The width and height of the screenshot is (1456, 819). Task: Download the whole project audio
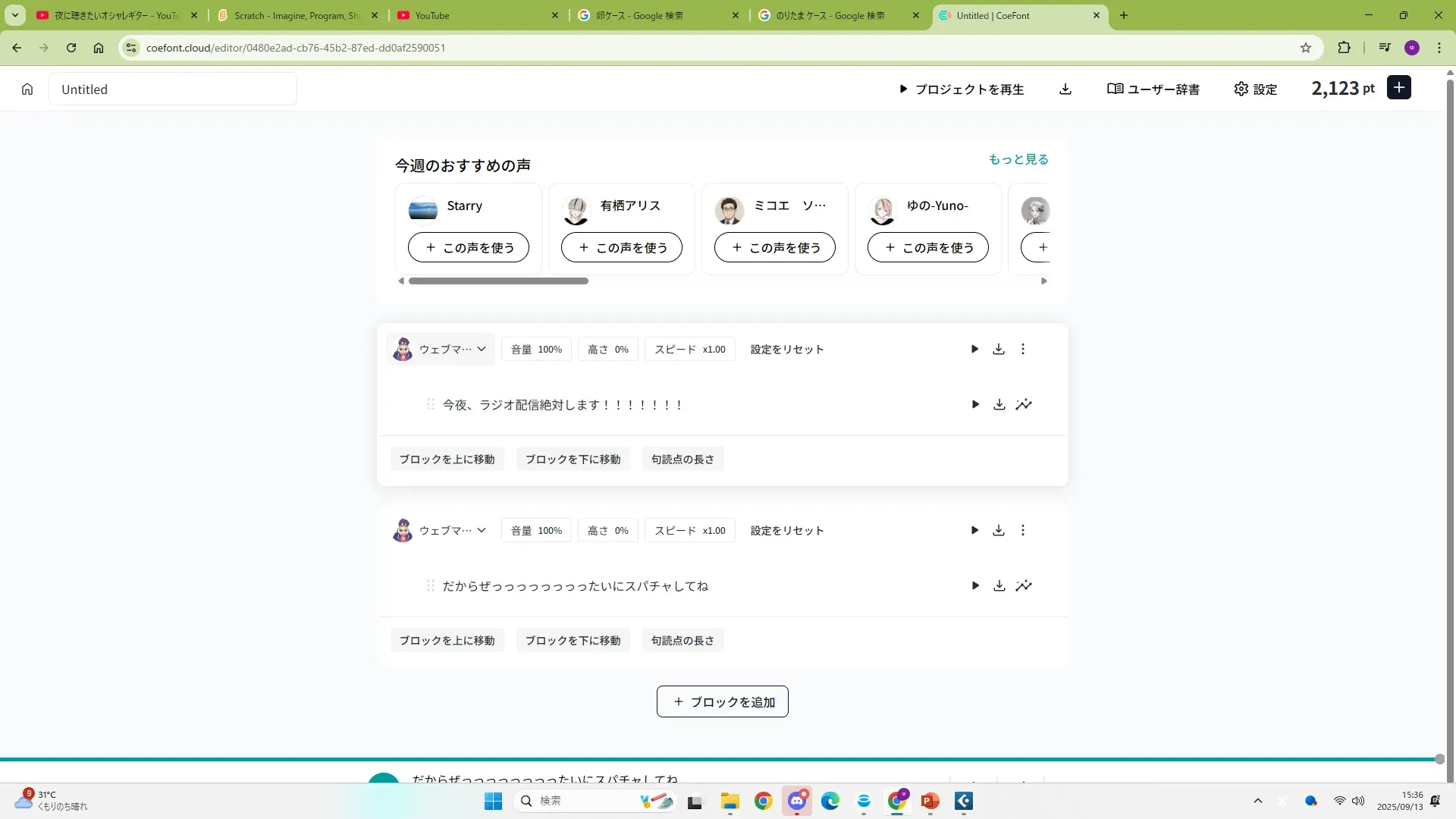pos(1065,89)
